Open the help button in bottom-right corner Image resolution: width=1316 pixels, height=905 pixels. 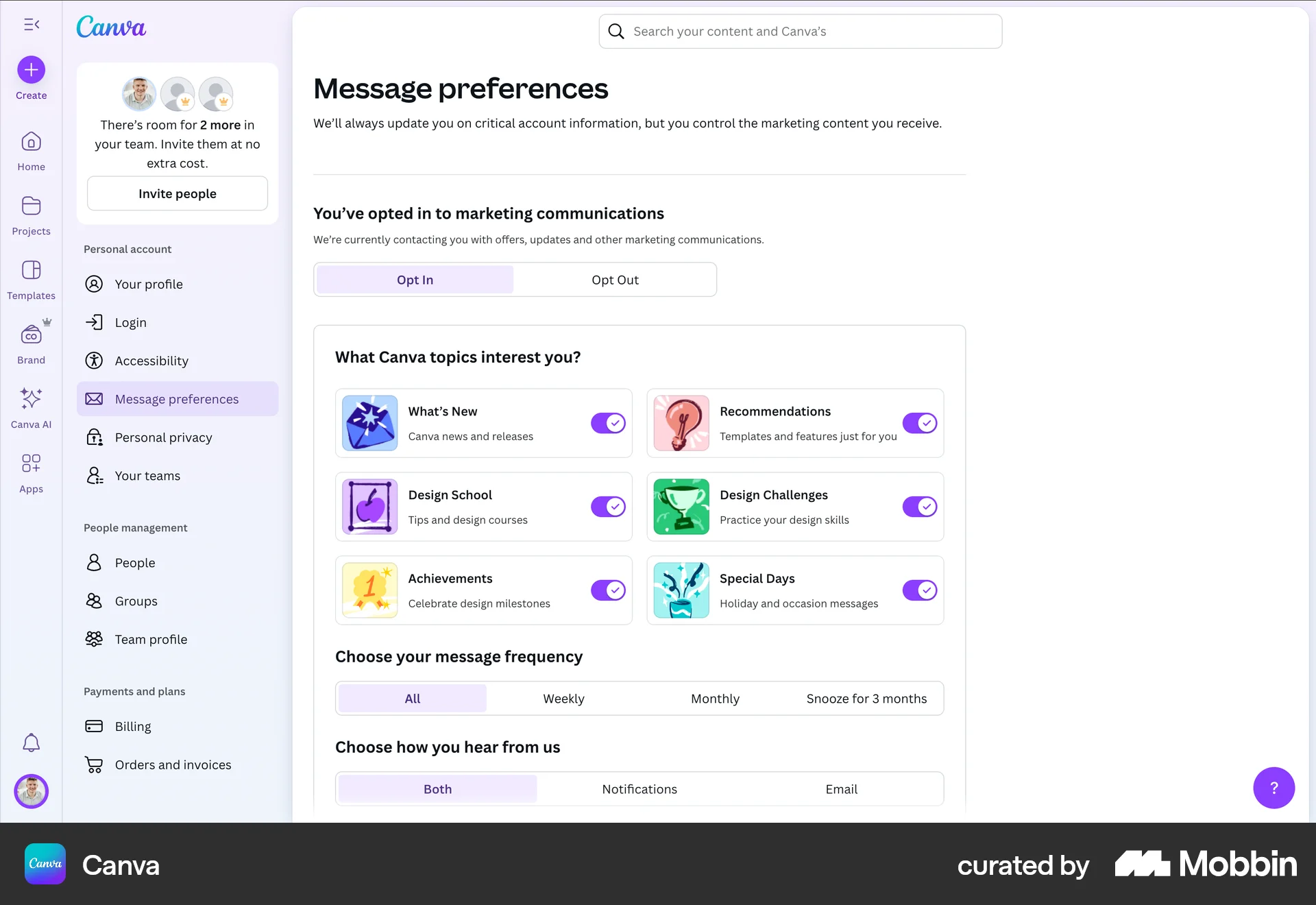coord(1274,788)
